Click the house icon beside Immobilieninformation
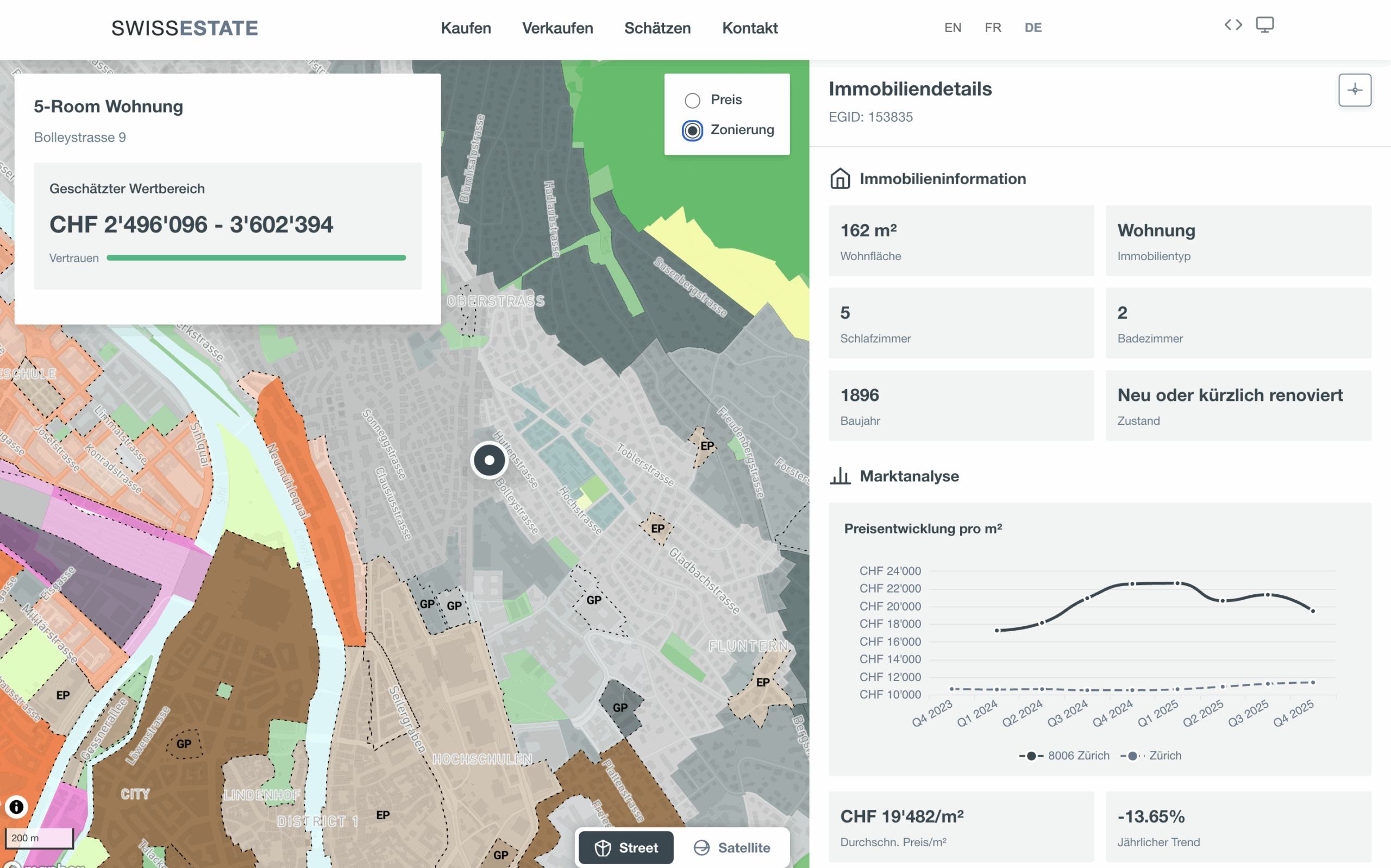 coord(840,179)
